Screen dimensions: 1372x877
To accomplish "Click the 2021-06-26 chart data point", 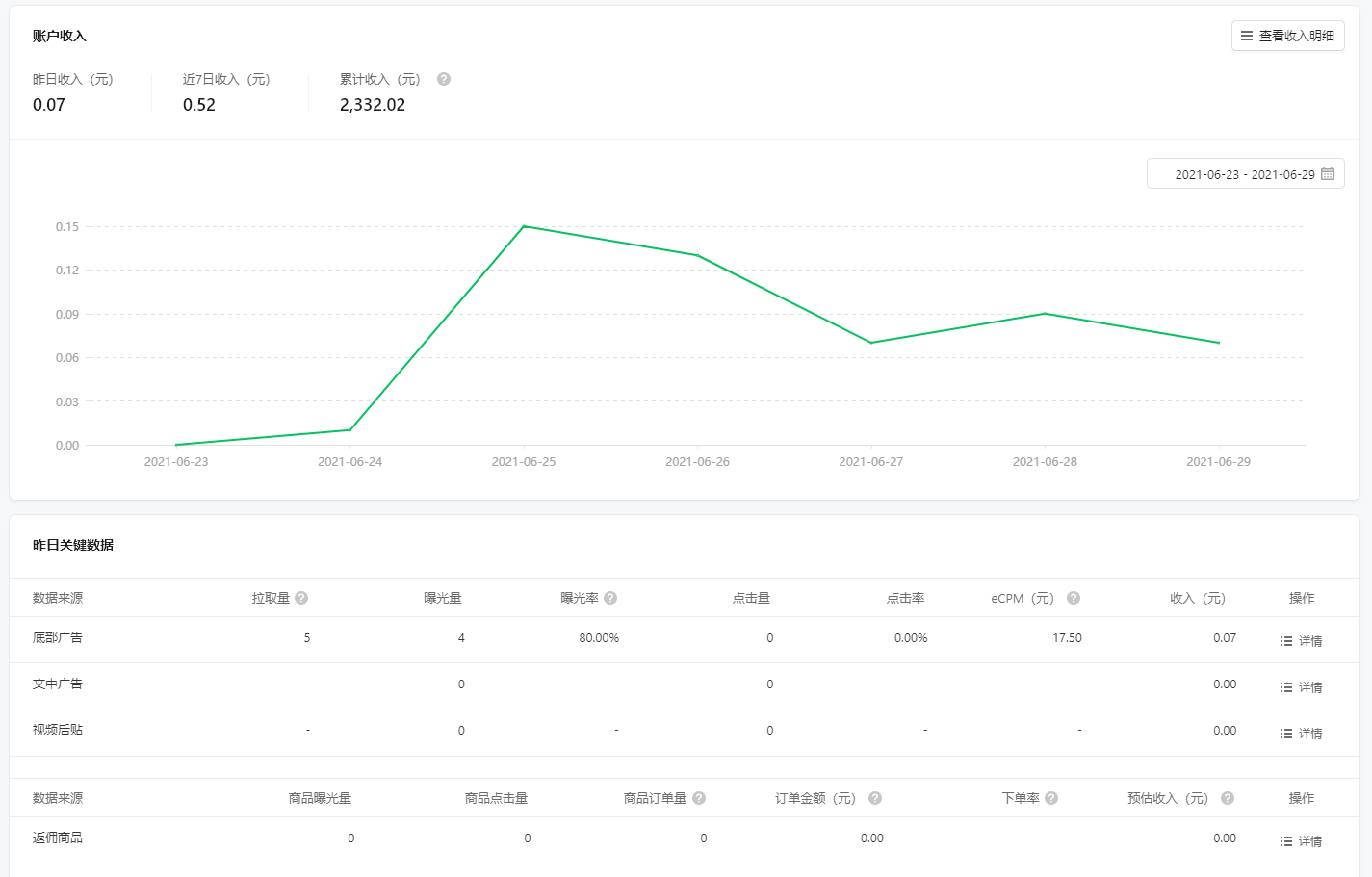I will tap(697, 255).
